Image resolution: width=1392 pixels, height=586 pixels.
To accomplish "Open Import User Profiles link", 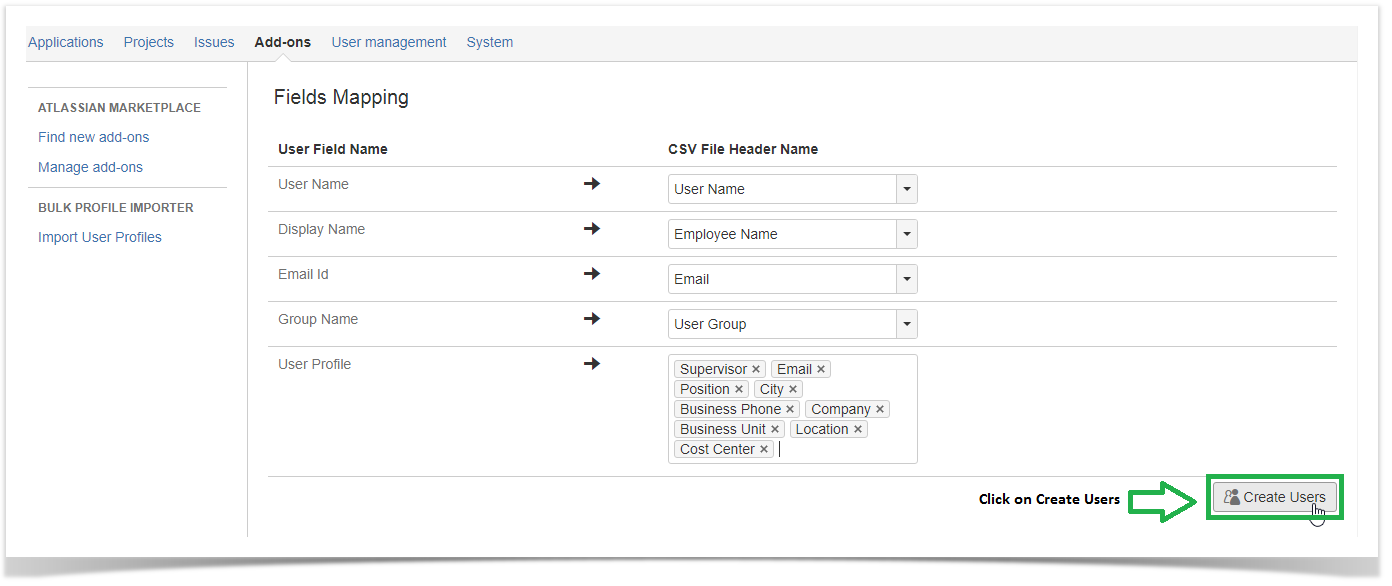I will pos(100,237).
